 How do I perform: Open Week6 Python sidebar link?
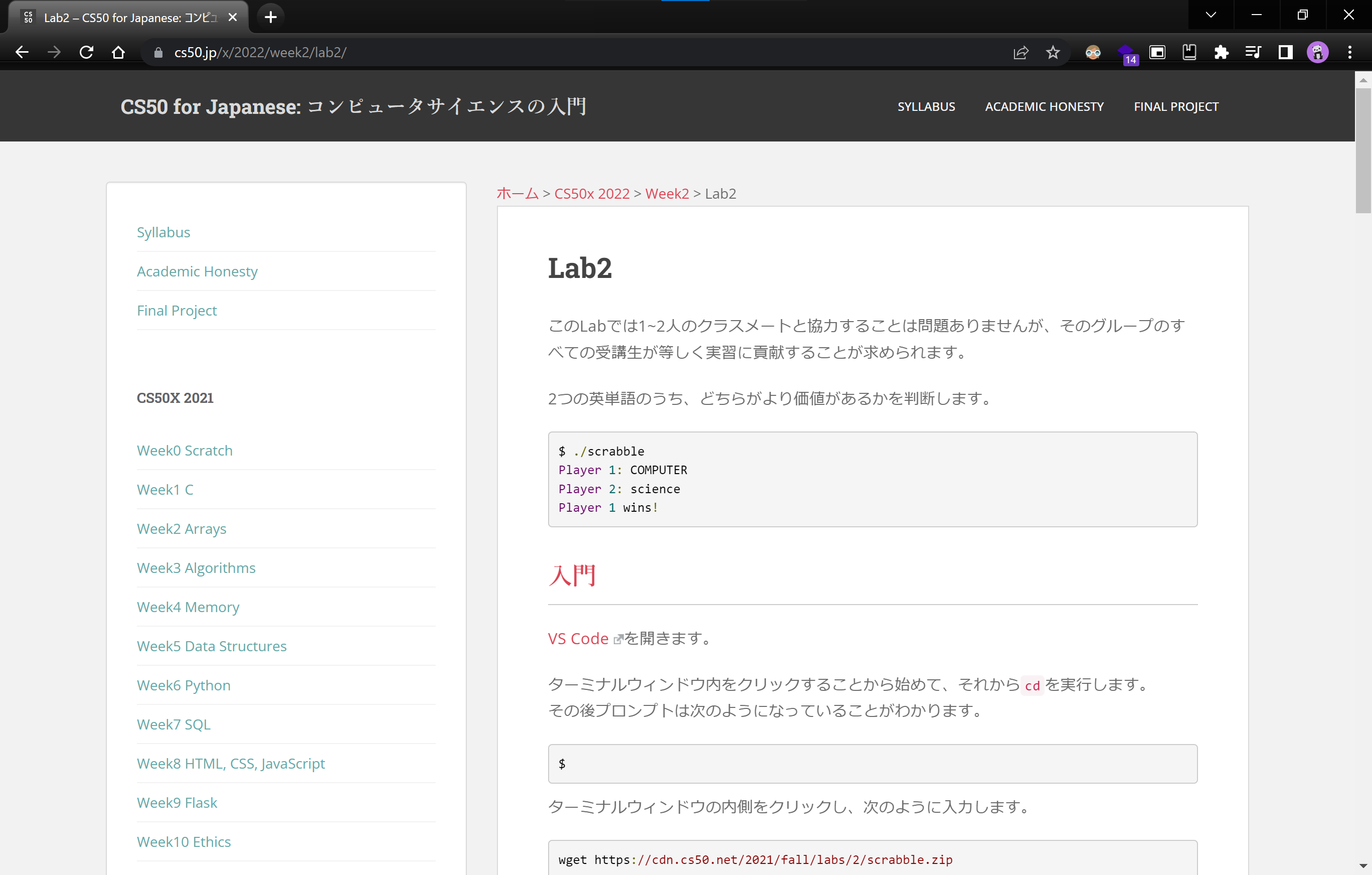click(184, 685)
